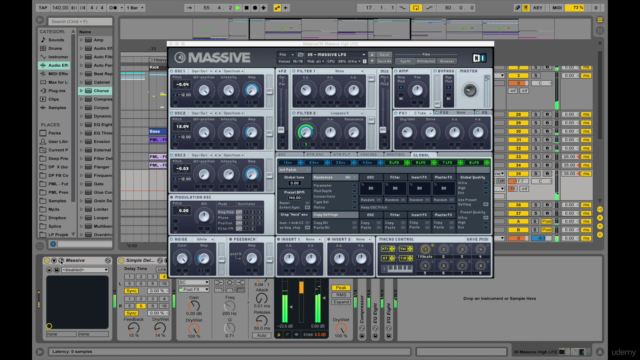Viewport: 640px width, 360px height.
Task: Click the Massive Master volume knob
Action: pyautogui.click(x=470, y=90)
